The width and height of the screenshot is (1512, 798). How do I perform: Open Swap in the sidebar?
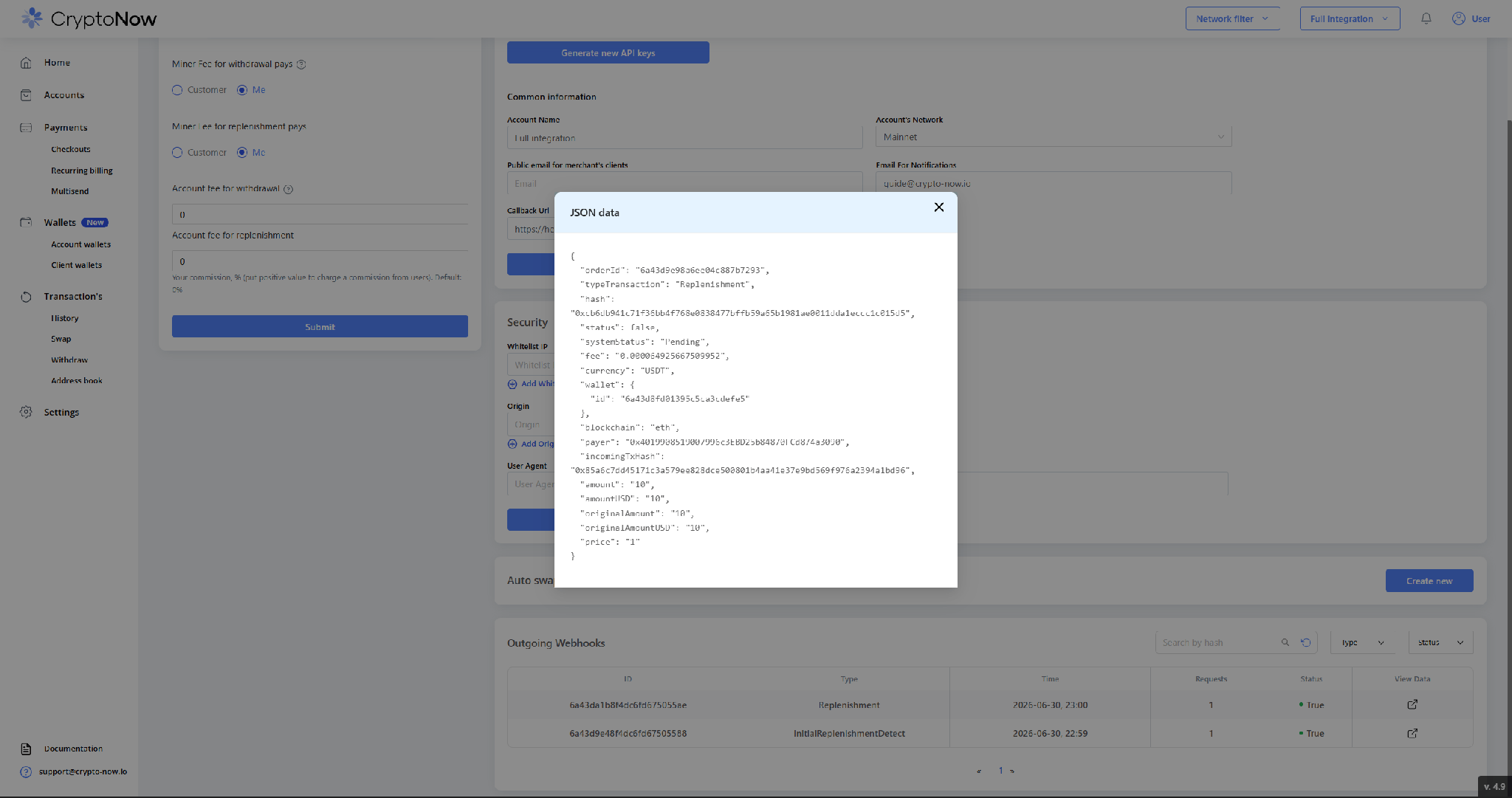pyautogui.click(x=61, y=339)
